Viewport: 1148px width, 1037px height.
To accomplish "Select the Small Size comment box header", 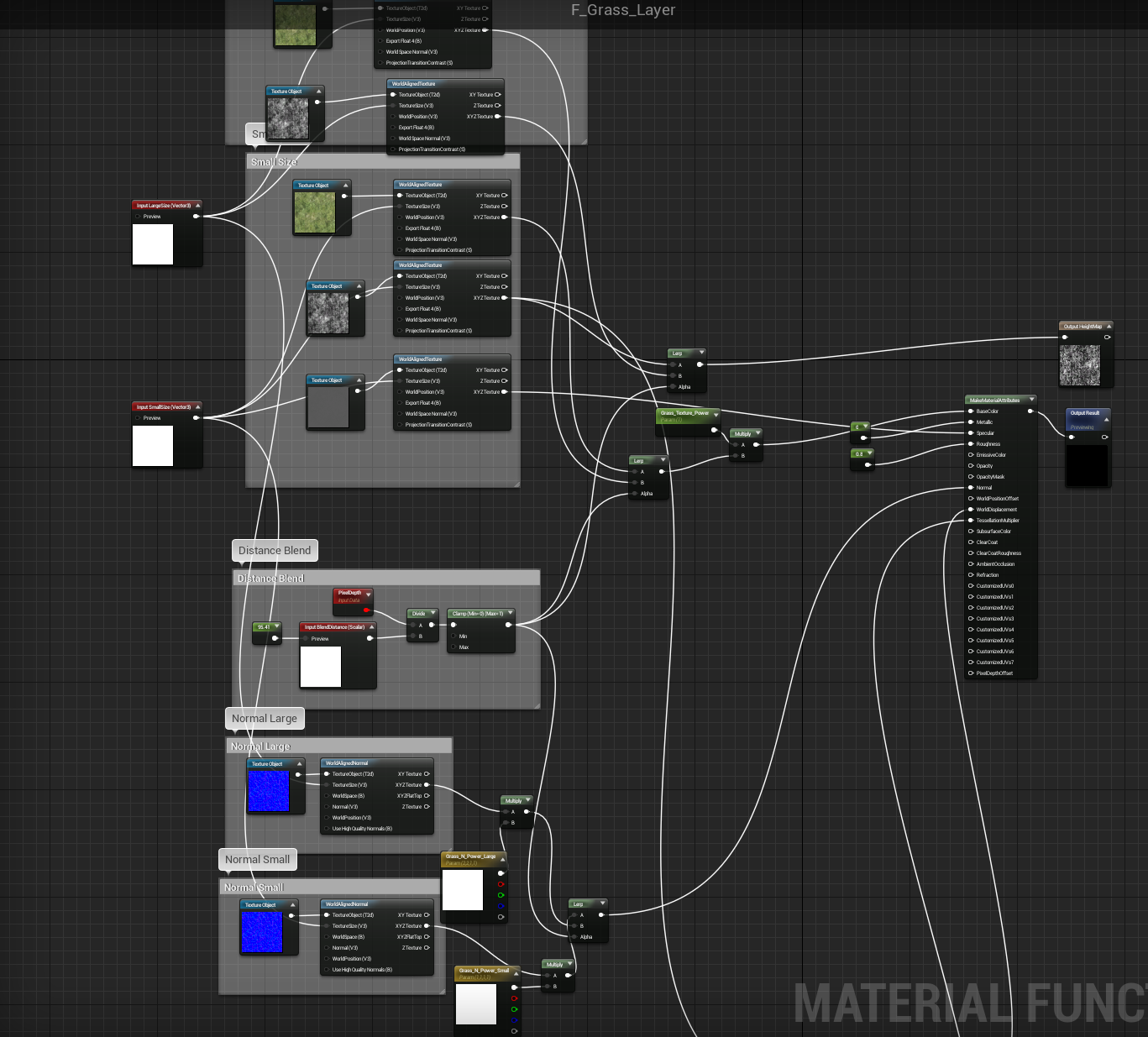I will (383, 162).
